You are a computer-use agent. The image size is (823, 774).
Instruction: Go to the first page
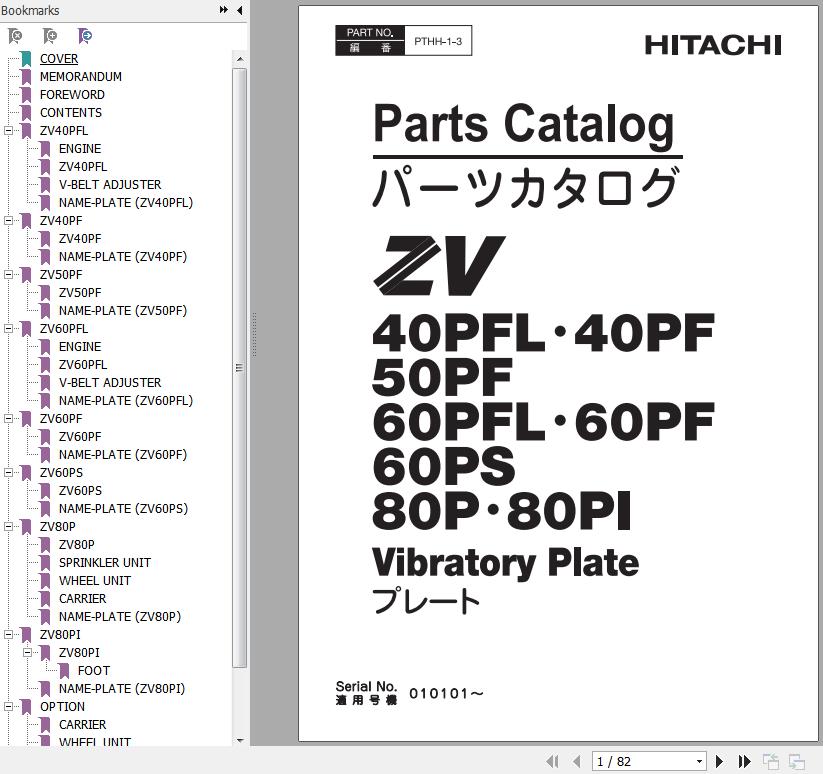pyautogui.click(x=552, y=761)
